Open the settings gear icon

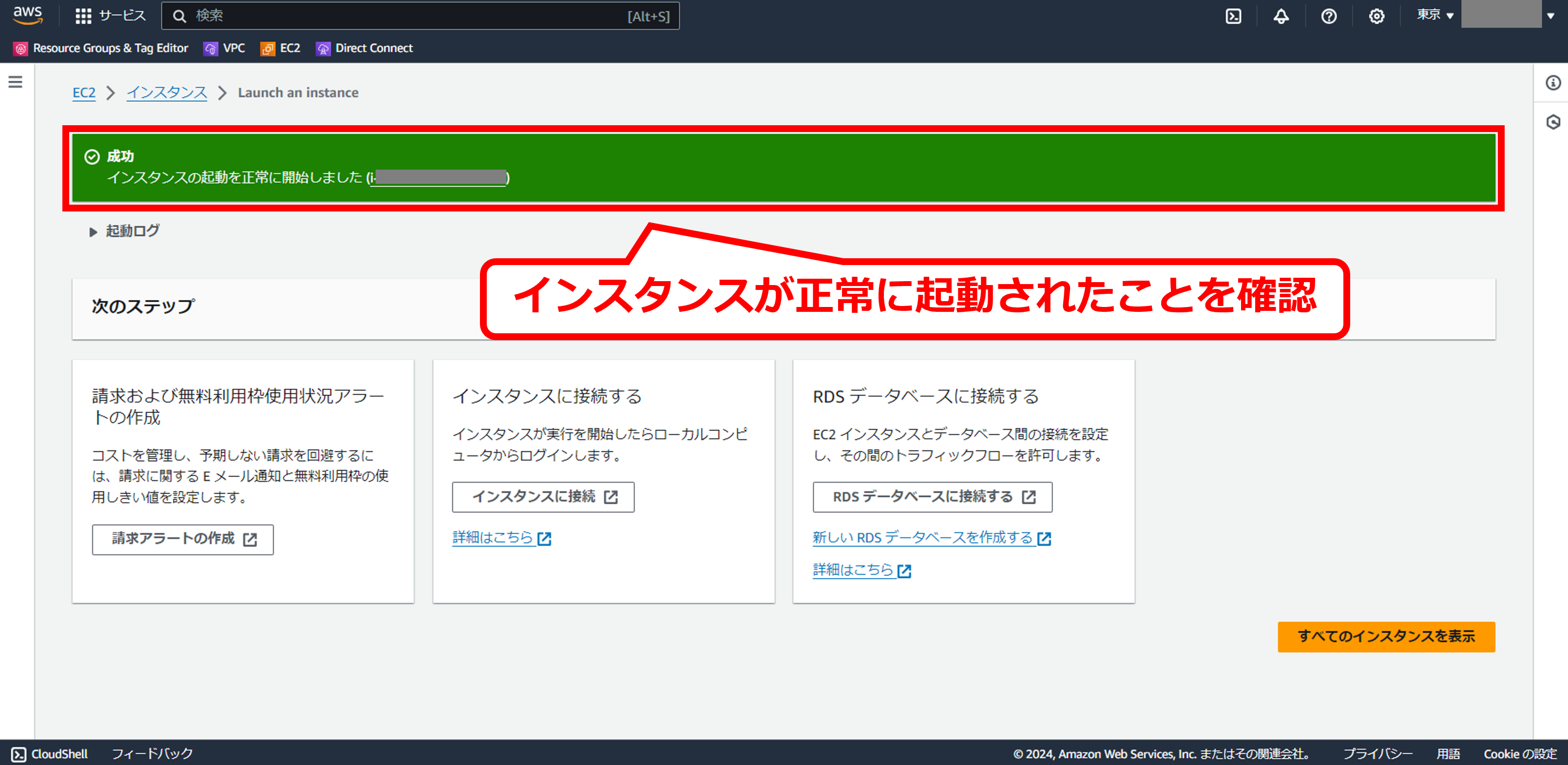[1376, 17]
